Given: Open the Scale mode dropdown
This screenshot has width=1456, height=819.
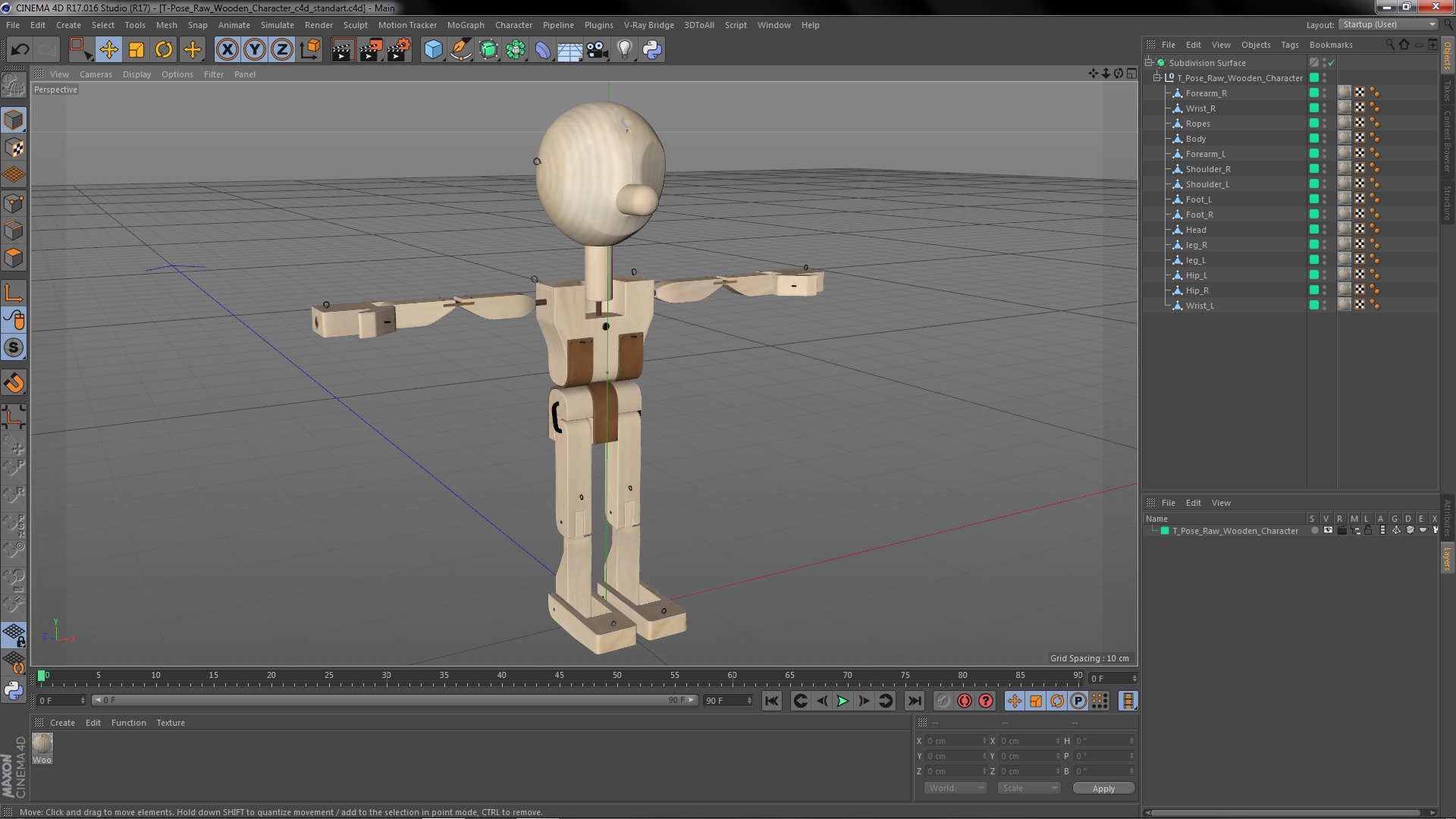Looking at the screenshot, I should point(1028,789).
